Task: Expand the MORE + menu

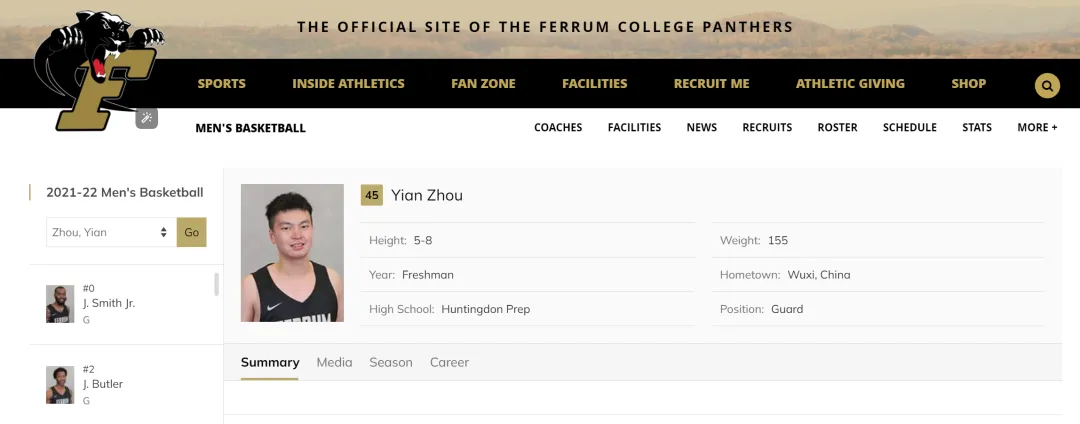Action: [1037, 128]
